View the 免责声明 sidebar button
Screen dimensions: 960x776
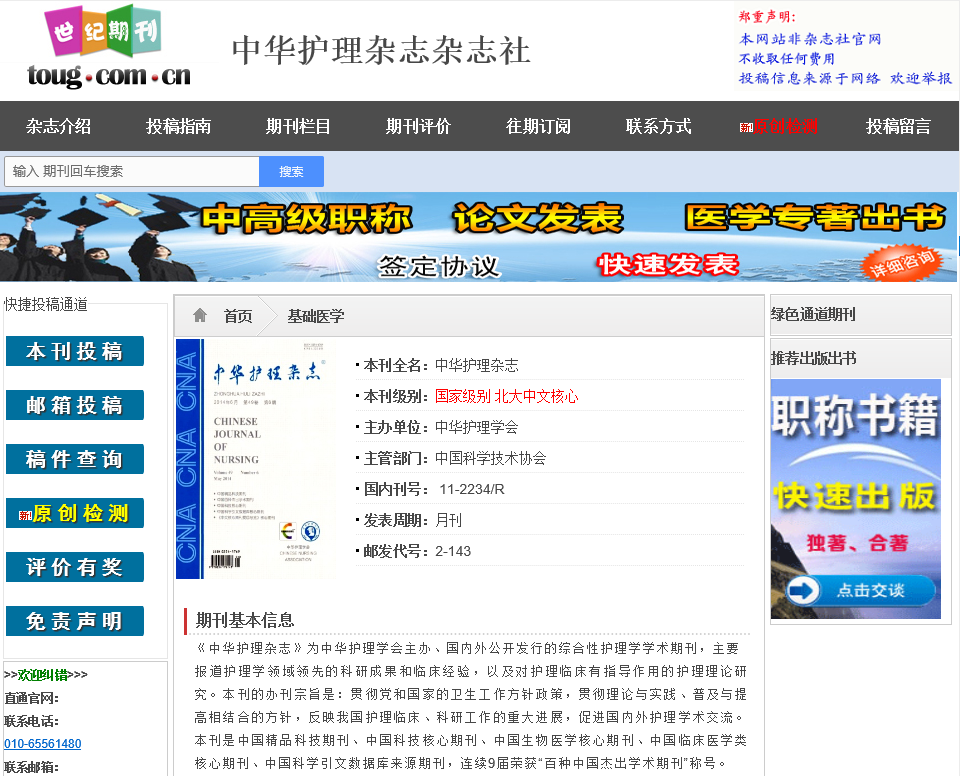pyautogui.click(x=75, y=620)
